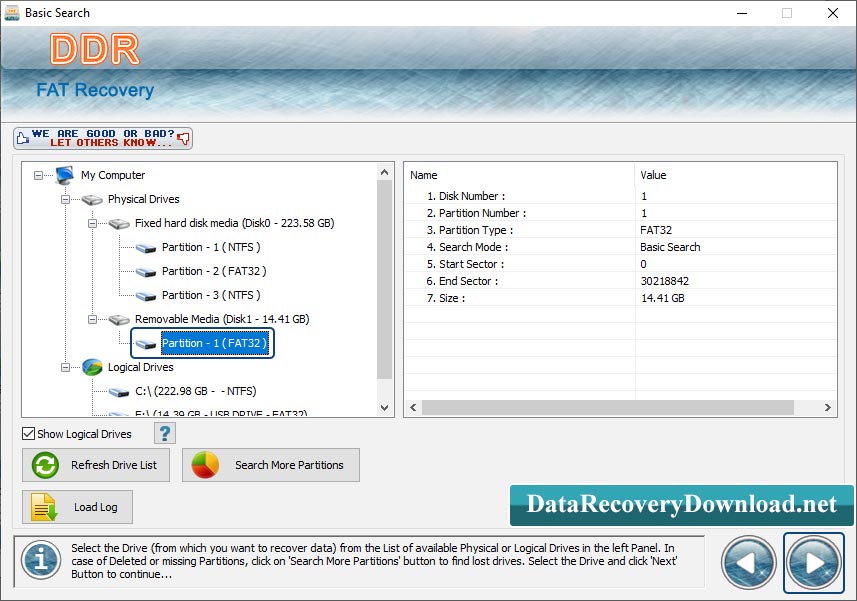Select highlighted Partition - 1 (FAT32)
This screenshot has height=601, width=857.
(x=214, y=343)
